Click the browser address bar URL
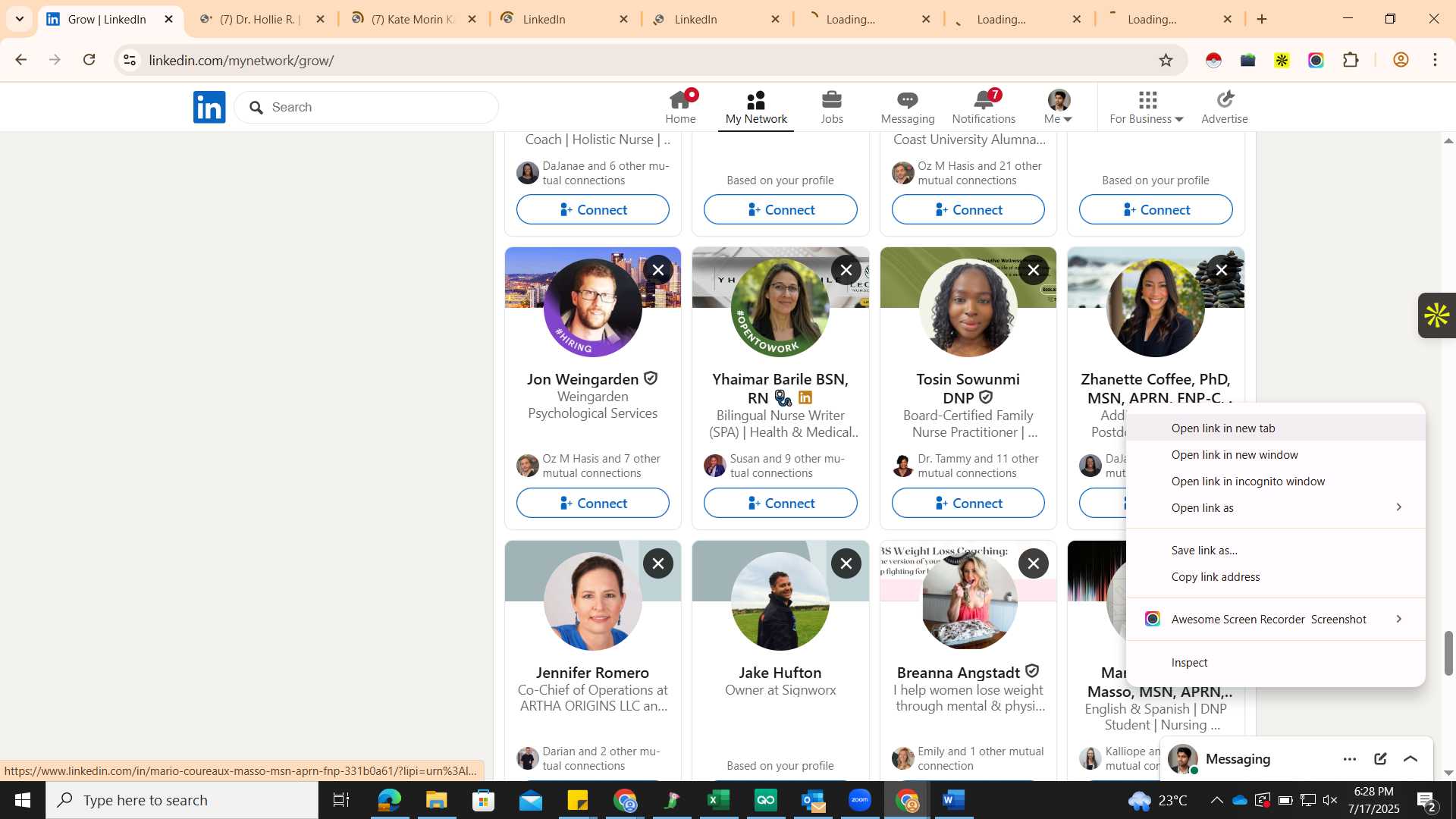Viewport: 1456px width, 819px height. pyautogui.click(x=241, y=60)
